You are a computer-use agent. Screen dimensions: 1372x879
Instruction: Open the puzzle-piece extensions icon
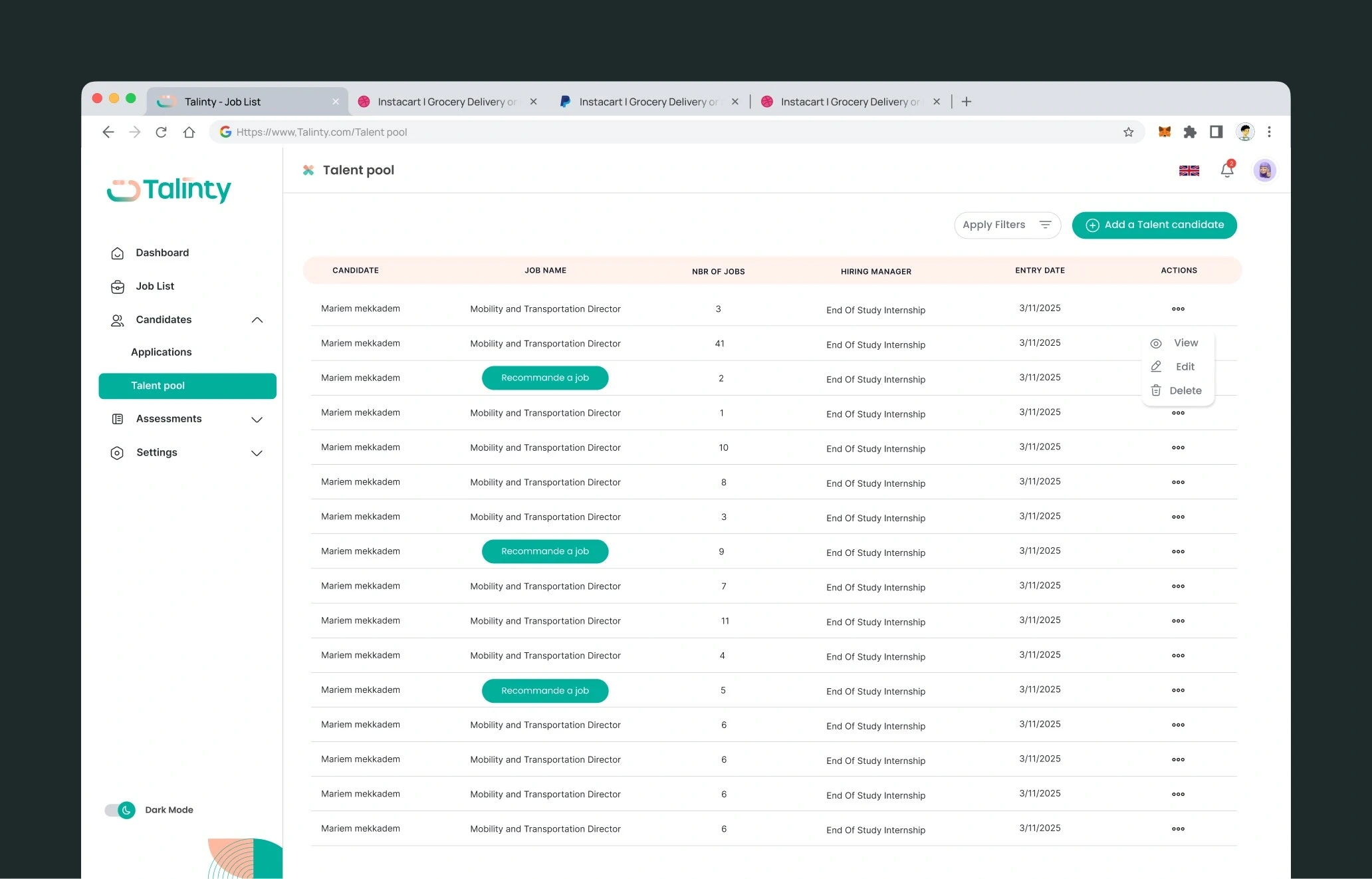[1190, 132]
